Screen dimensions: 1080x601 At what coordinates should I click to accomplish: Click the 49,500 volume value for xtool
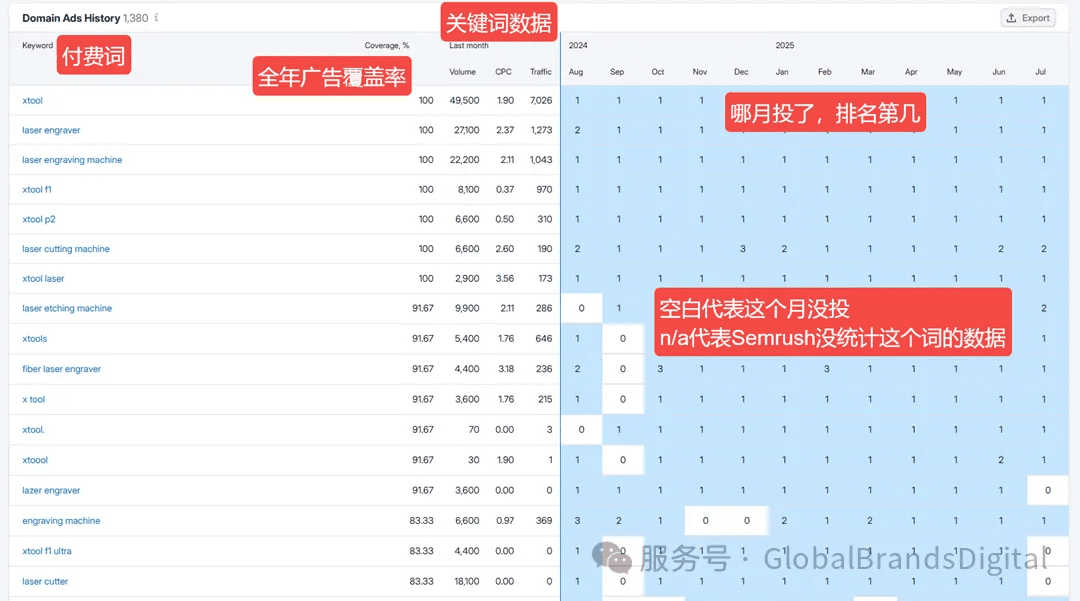coord(464,101)
